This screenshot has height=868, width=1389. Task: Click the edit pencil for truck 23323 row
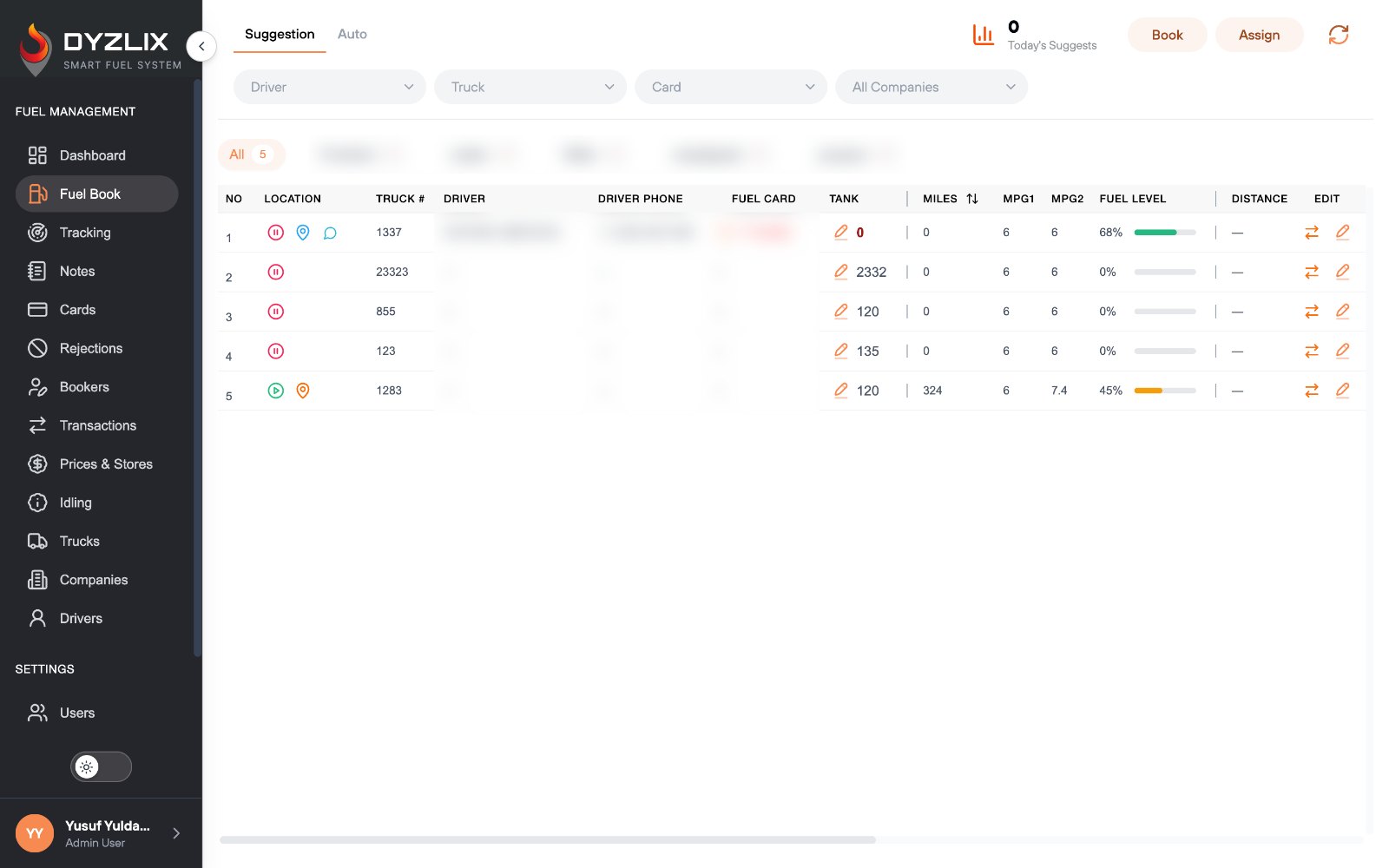[x=1342, y=272]
